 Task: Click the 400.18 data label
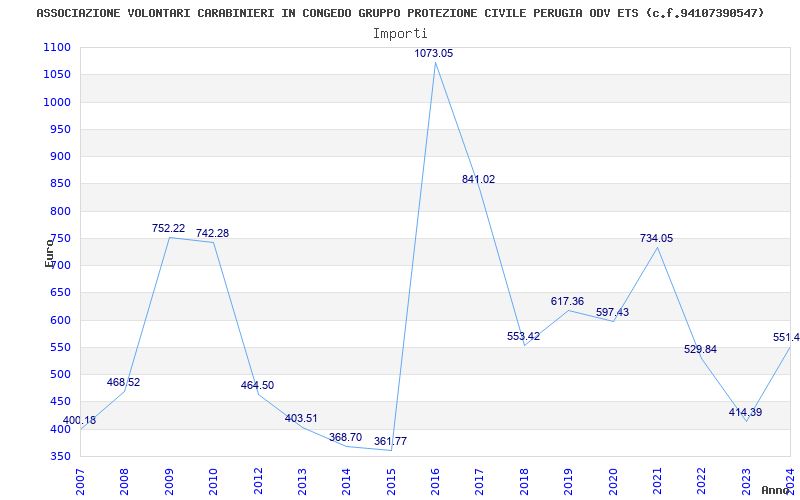pos(79,420)
